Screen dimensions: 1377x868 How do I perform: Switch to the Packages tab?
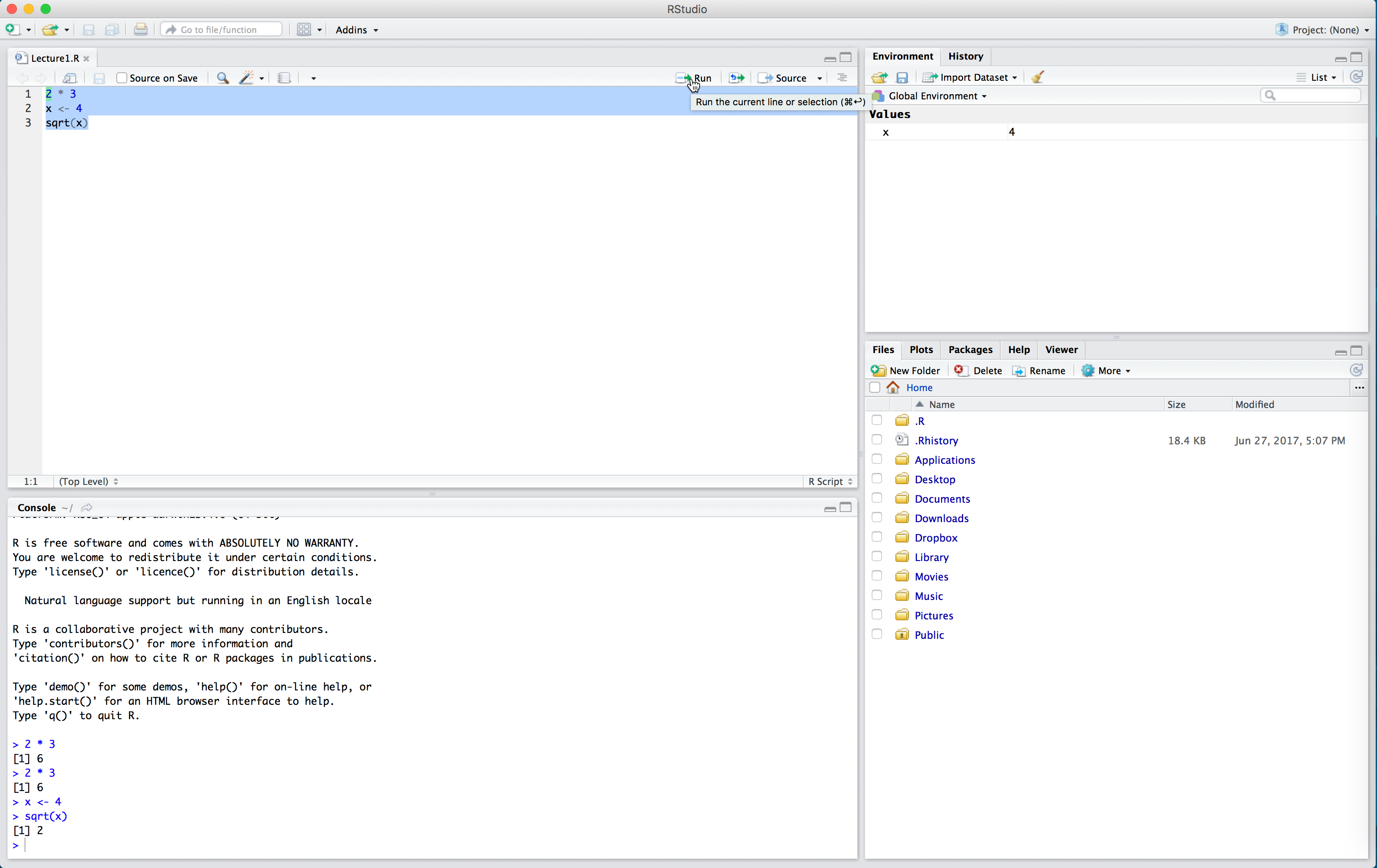(x=970, y=349)
